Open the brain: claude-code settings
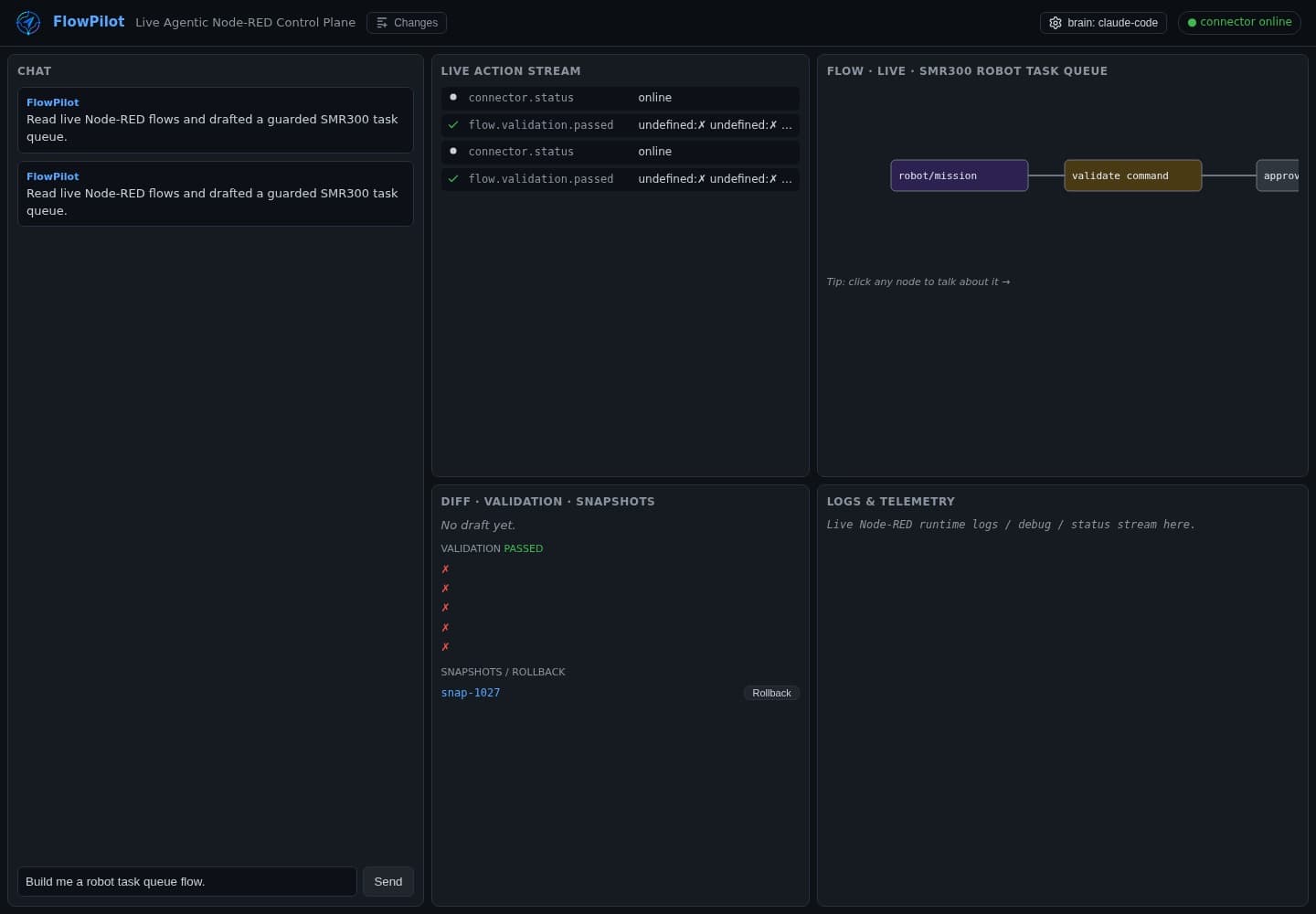The width and height of the screenshot is (1316, 914). pos(1103,23)
